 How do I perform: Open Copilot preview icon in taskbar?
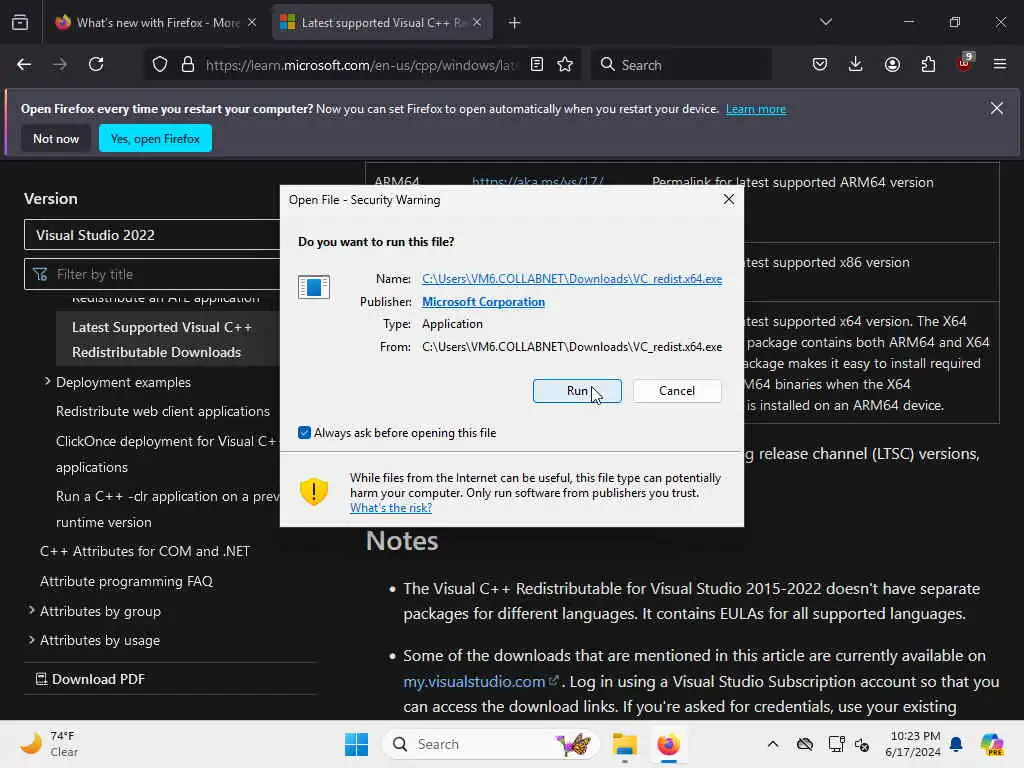click(992, 744)
